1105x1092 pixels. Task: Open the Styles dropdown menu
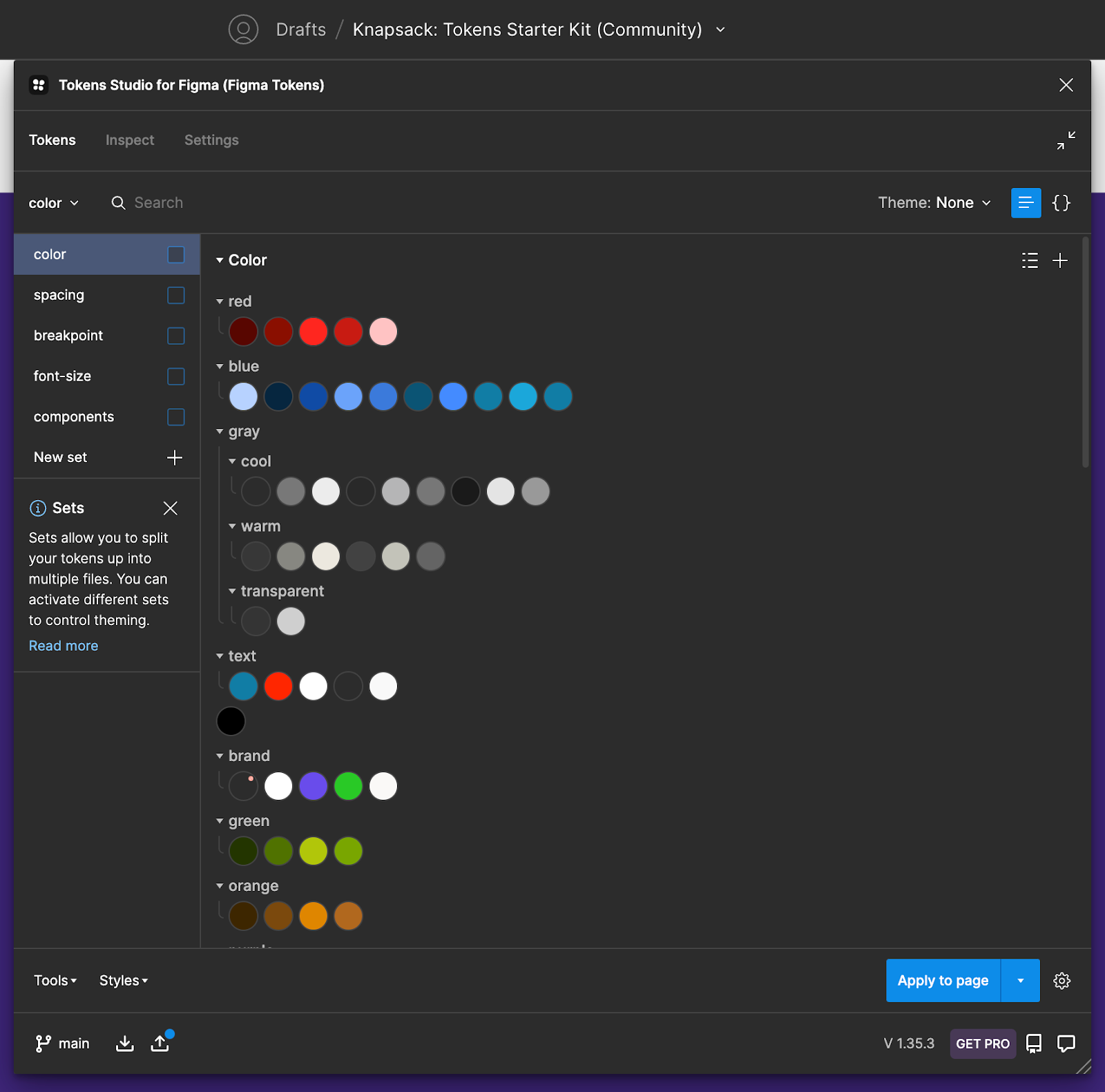click(124, 981)
